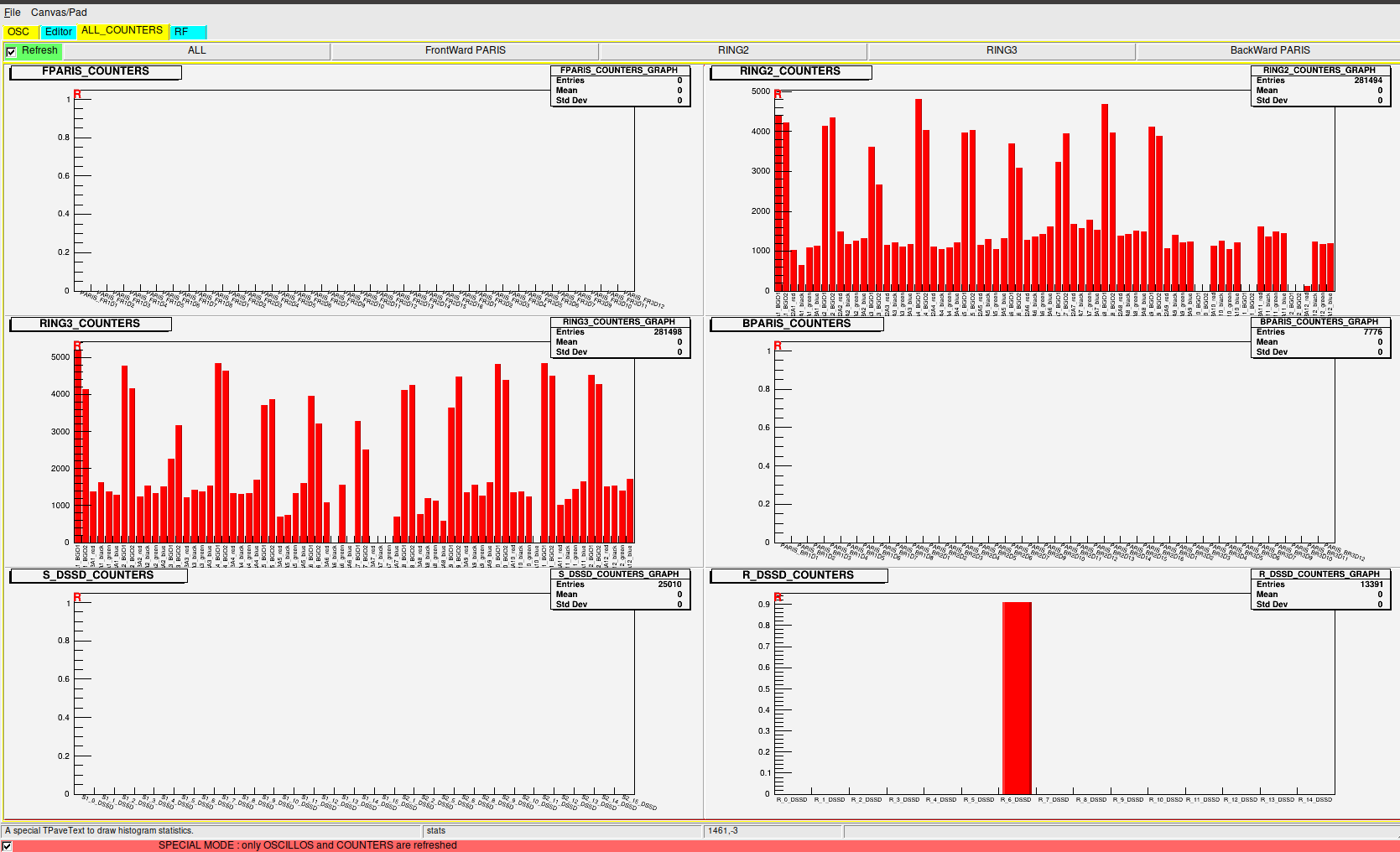Image resolution: width=1400 pixels, height=852 pixels.
Task: Toggle the SPECIAL MODE checkbox in the bottom bar
Action: 8,846
